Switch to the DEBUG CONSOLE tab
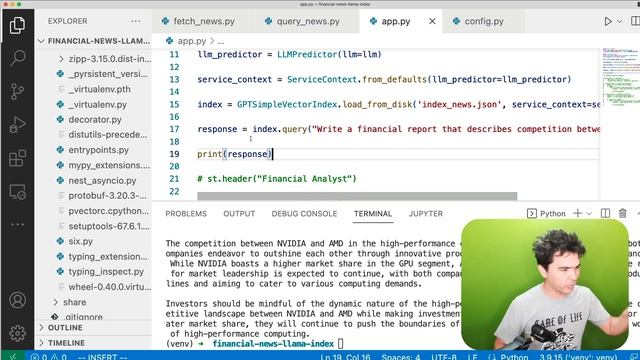This screenshot has height=360, width=640. coord(304,213)
